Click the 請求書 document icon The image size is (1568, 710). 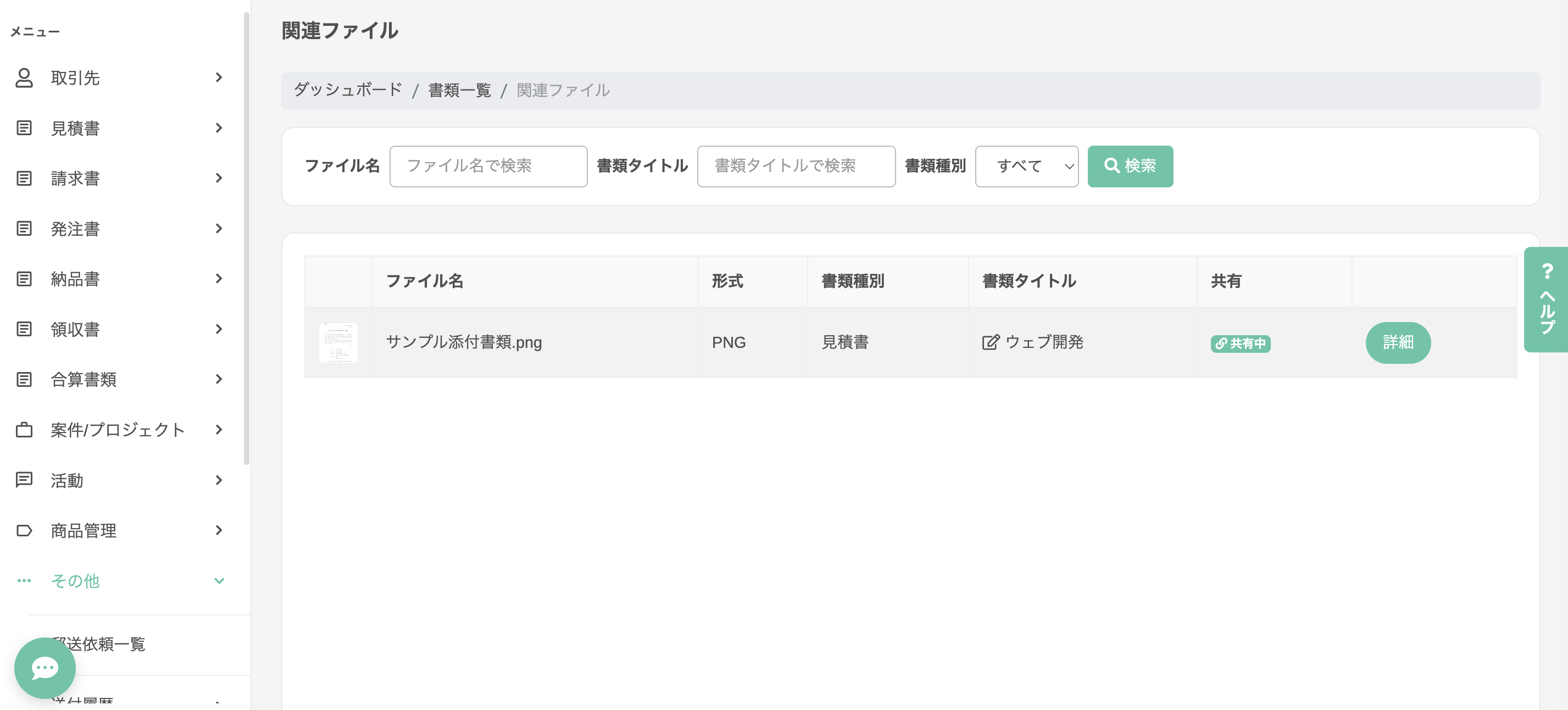(24, 178)
